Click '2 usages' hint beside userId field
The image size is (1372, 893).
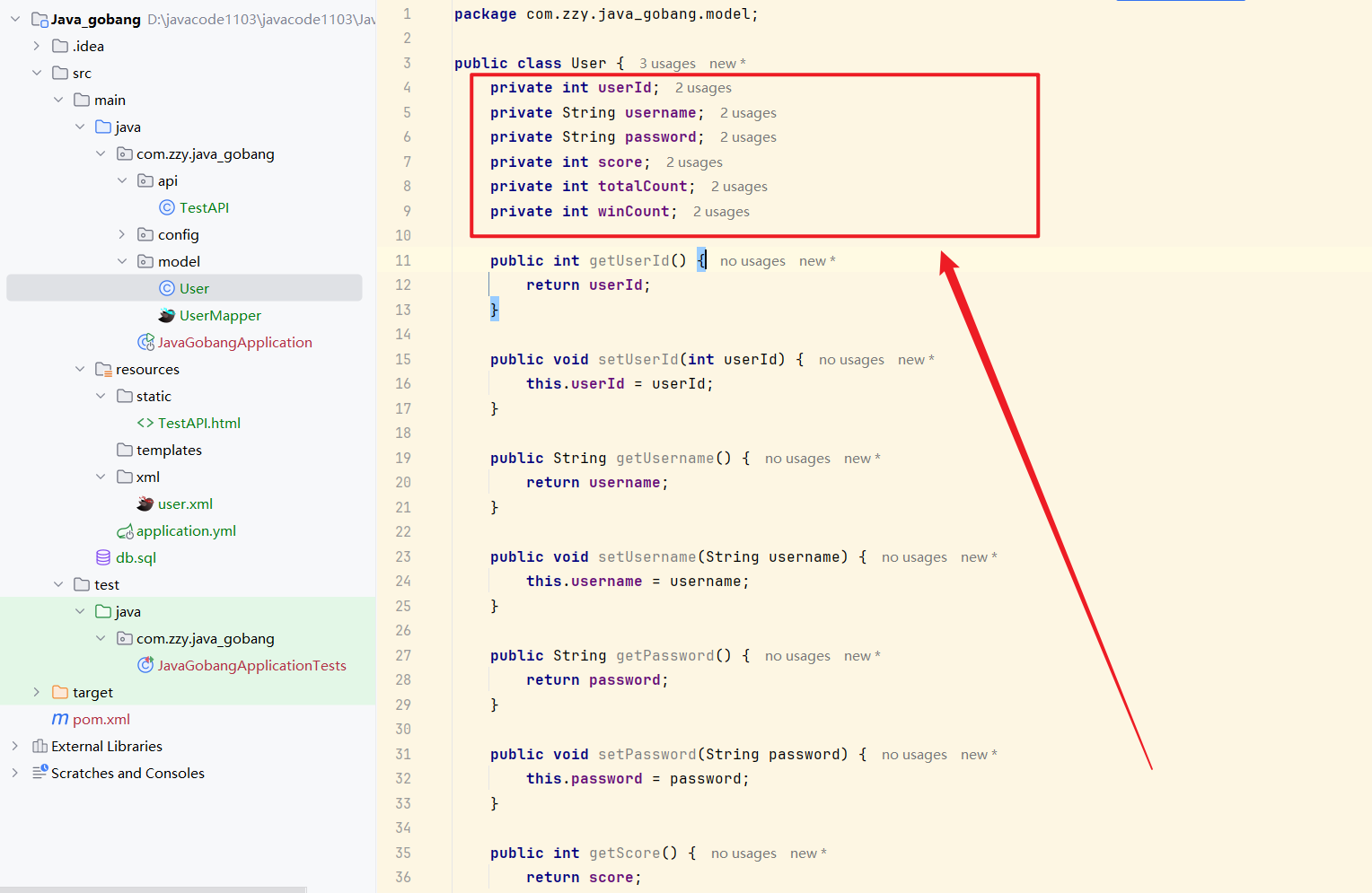point(703,88)
